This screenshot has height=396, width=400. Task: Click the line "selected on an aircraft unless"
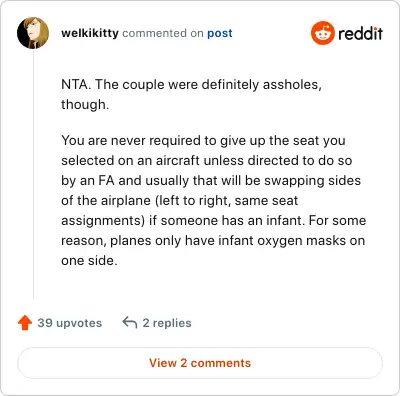pyautogui.click(x=207, y=160)
